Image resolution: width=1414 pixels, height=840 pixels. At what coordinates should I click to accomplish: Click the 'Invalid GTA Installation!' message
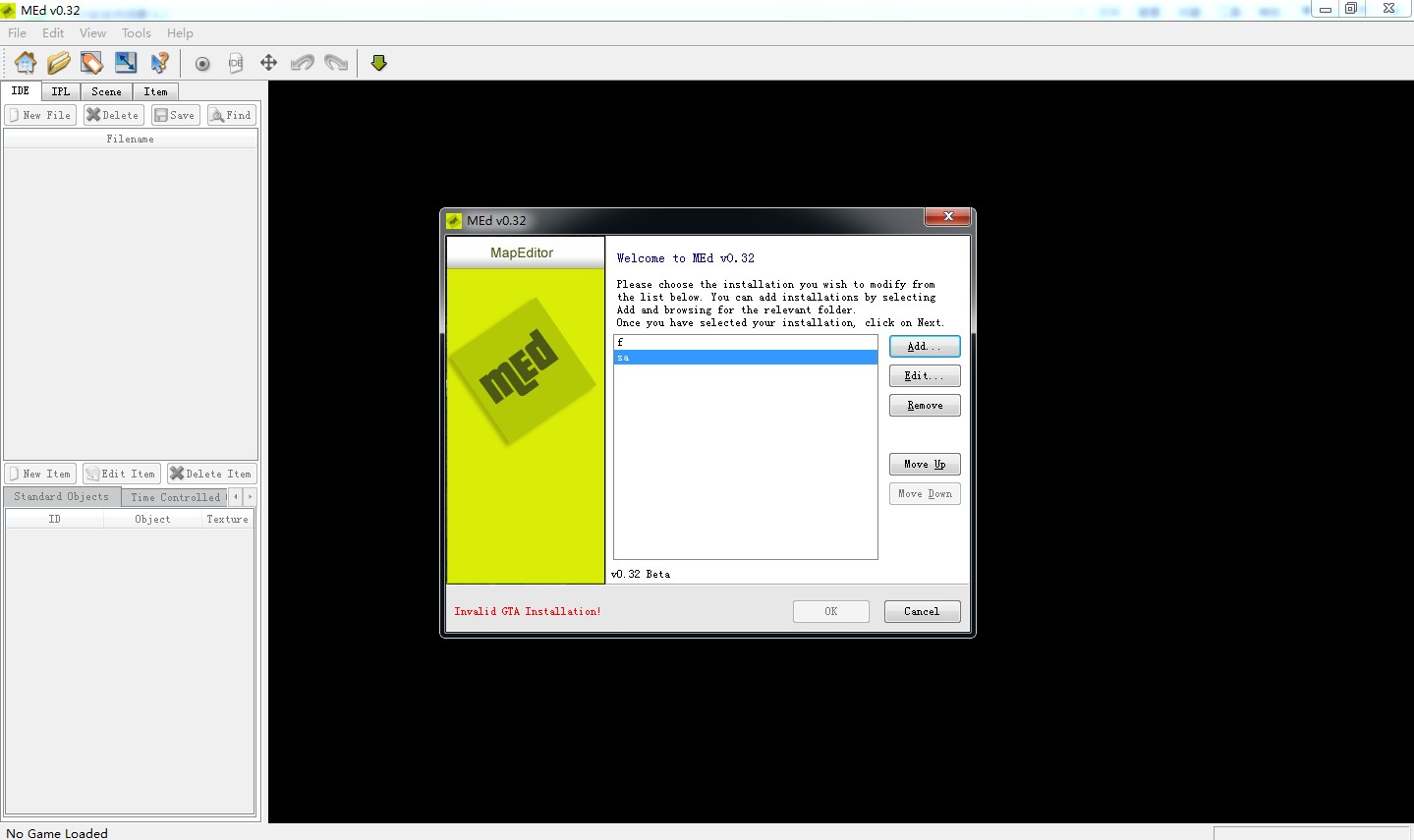point(528,611)
